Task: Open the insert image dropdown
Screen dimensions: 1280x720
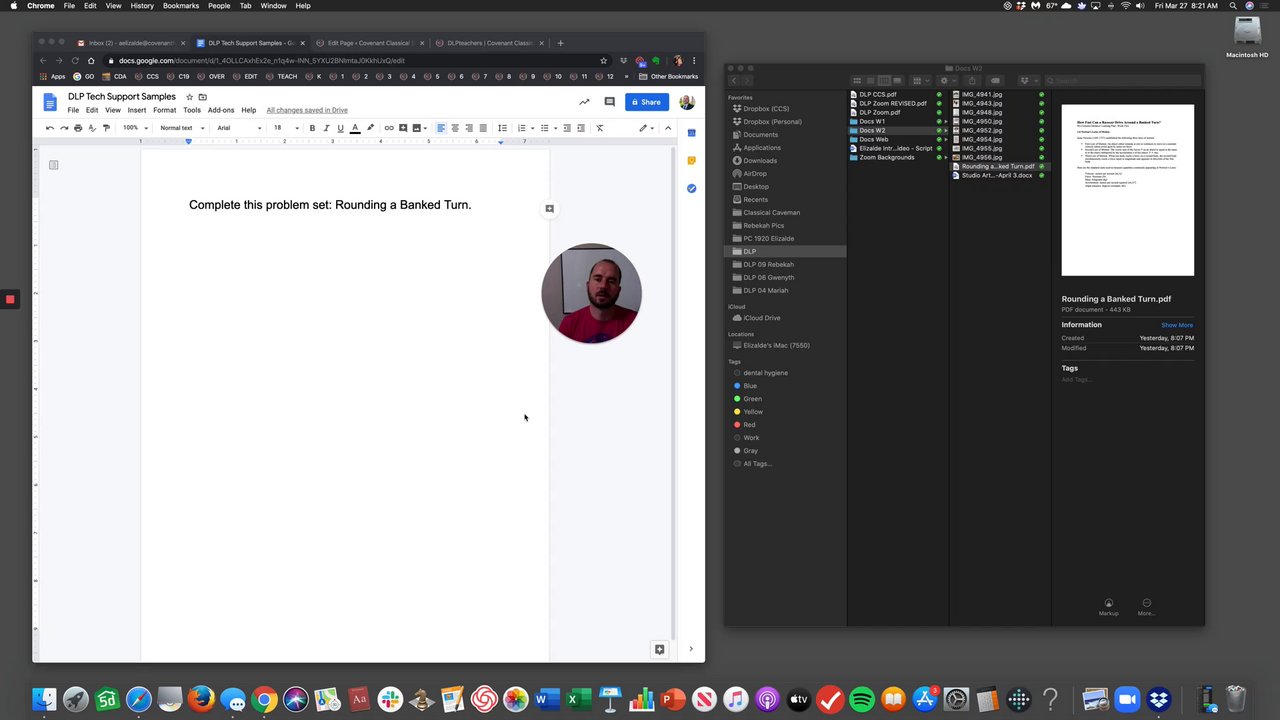Action: pos(420,128)
